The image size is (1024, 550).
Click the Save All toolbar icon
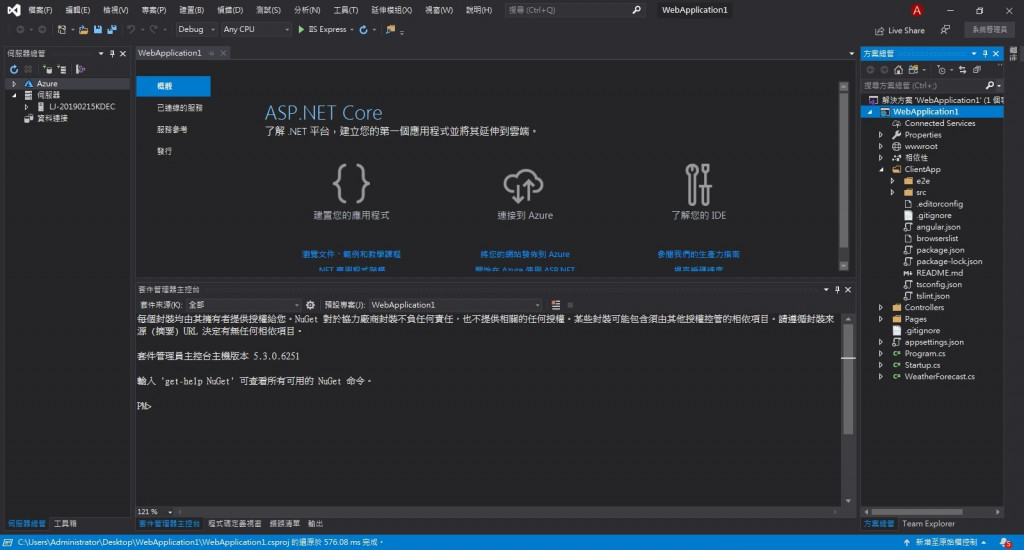click(112, 29)
